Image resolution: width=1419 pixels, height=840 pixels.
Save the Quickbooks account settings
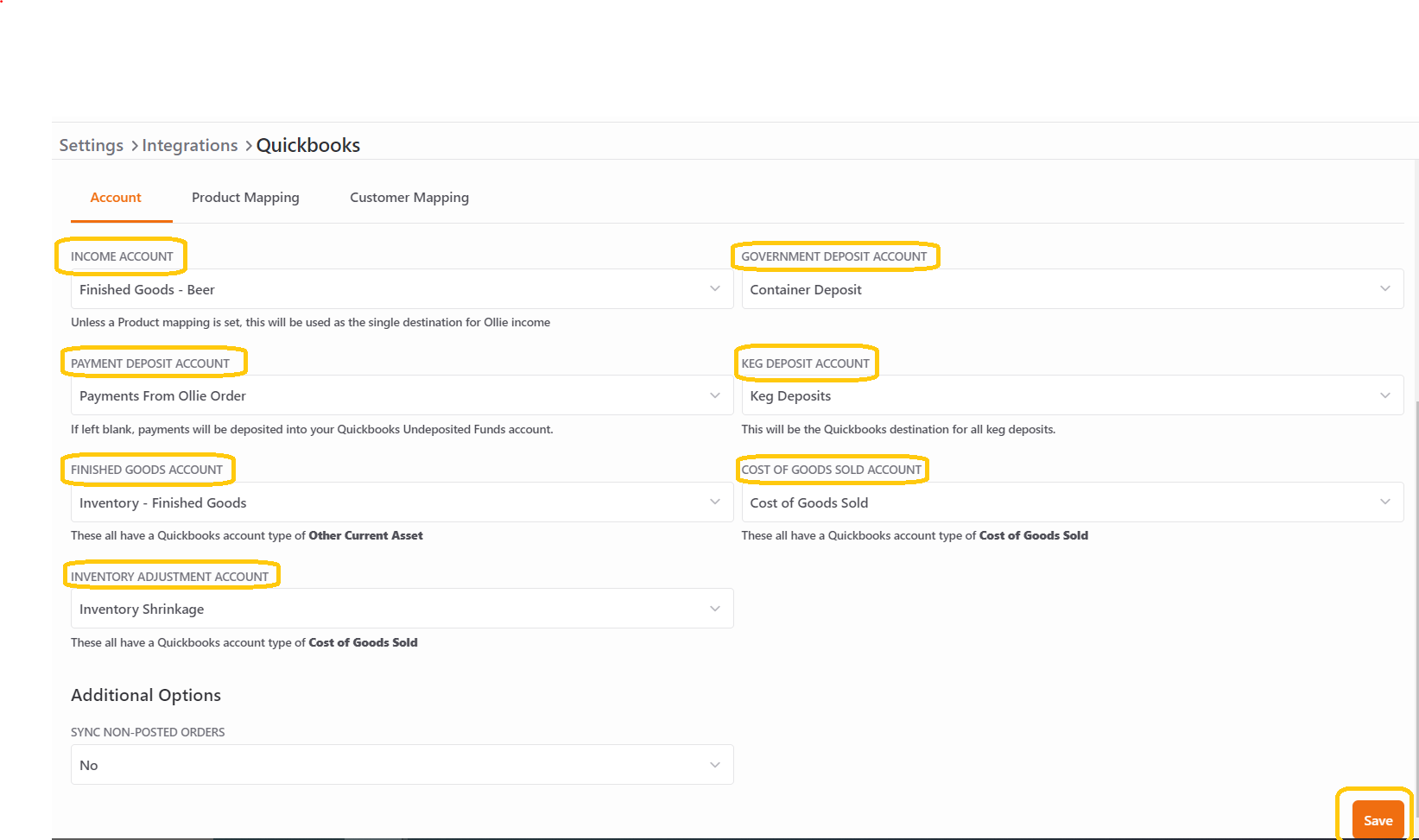1378,820
